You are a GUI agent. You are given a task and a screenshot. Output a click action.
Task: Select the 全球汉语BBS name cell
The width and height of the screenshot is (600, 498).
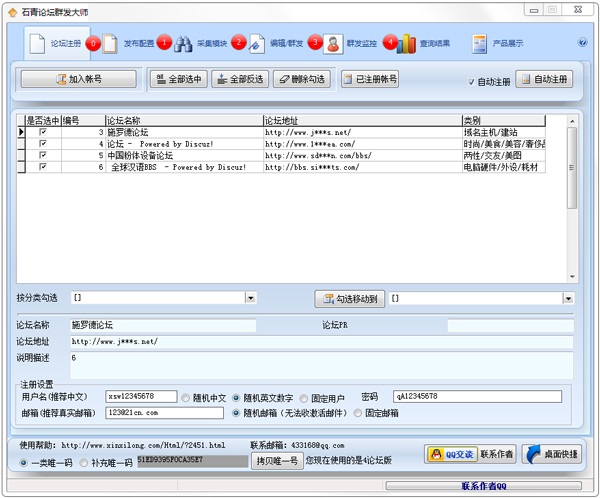coord(184,167)
